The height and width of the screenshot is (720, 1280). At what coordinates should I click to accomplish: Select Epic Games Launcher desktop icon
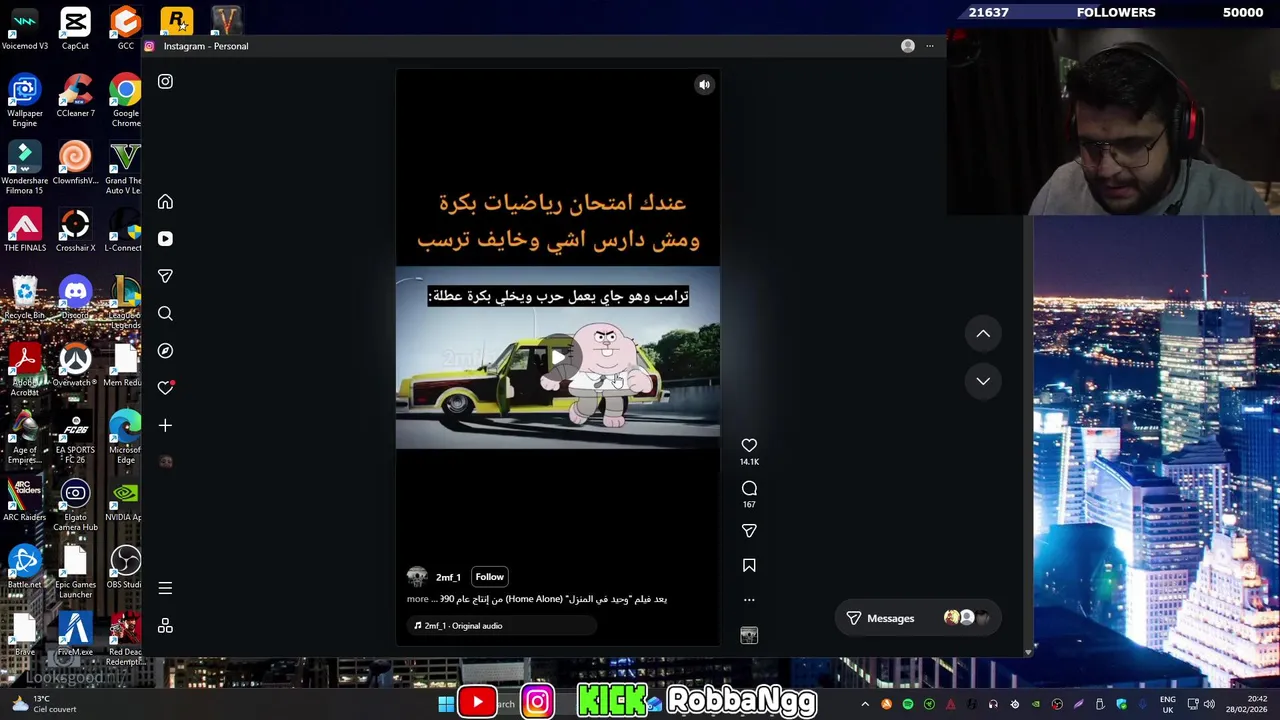[75, 572]
